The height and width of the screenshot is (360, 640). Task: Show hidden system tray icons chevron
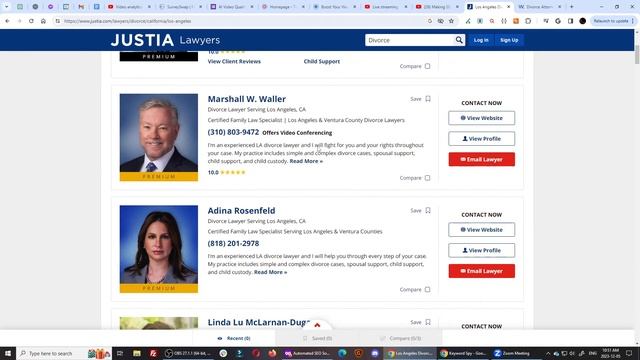tap(548, 353)
